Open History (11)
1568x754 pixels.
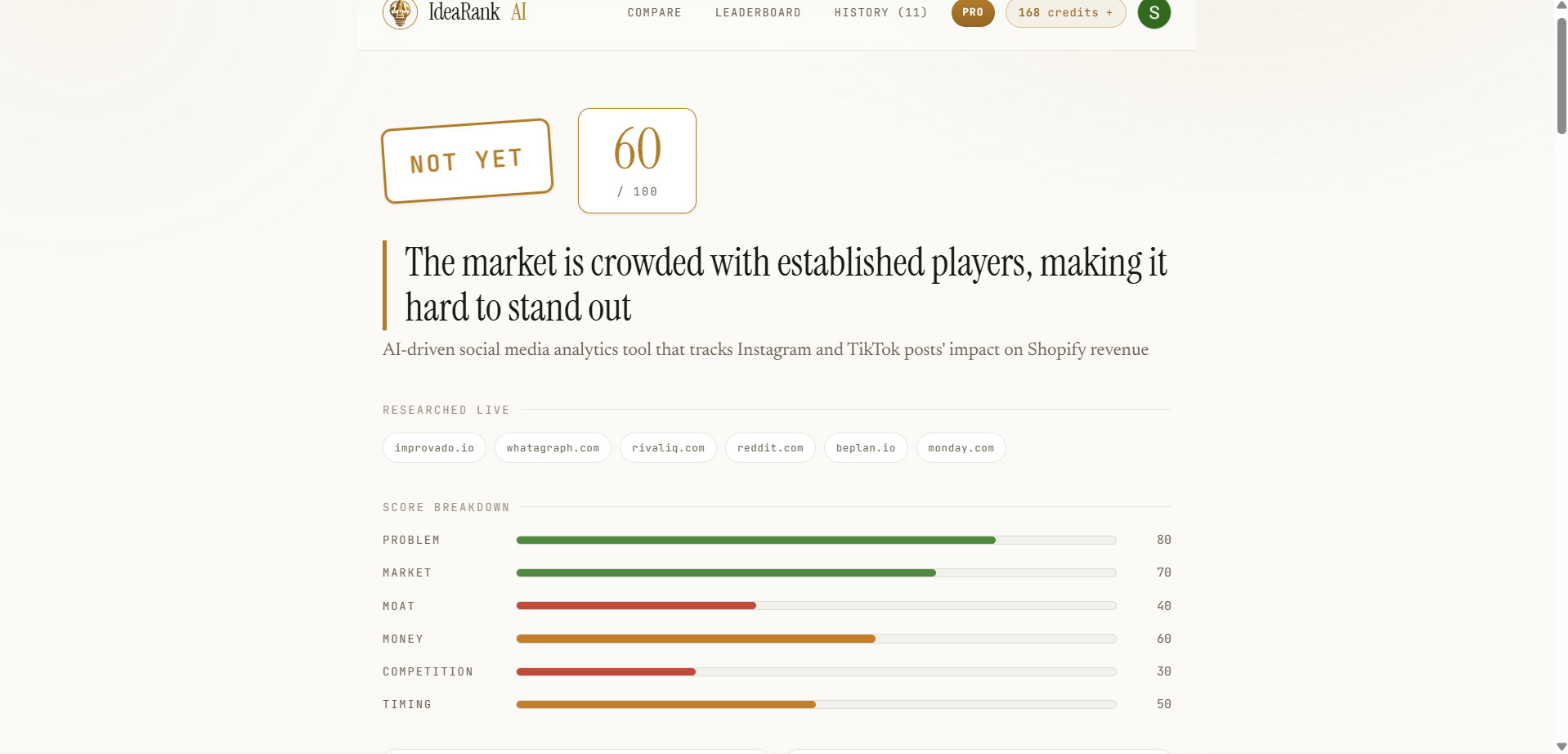880,12
